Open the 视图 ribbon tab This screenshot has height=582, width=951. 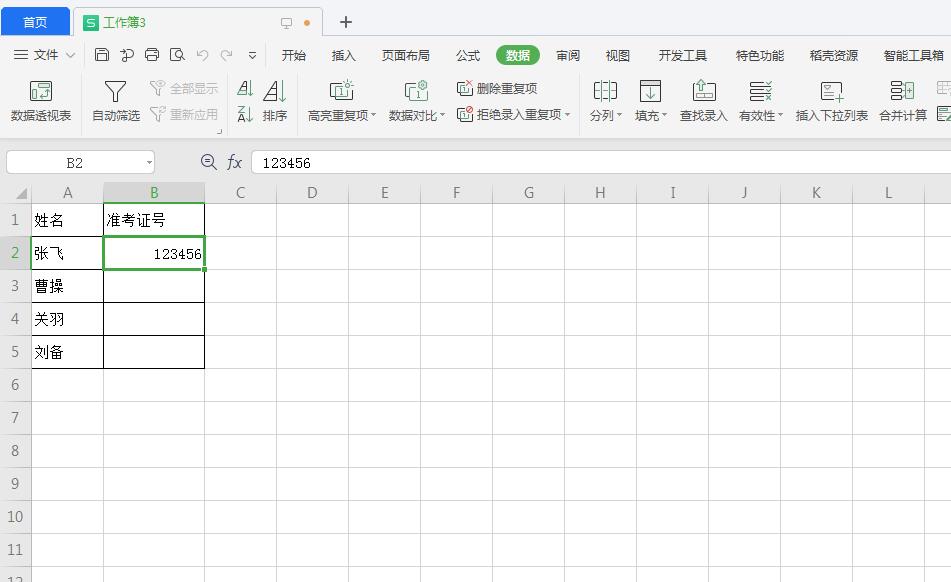[x=617, y=55]
